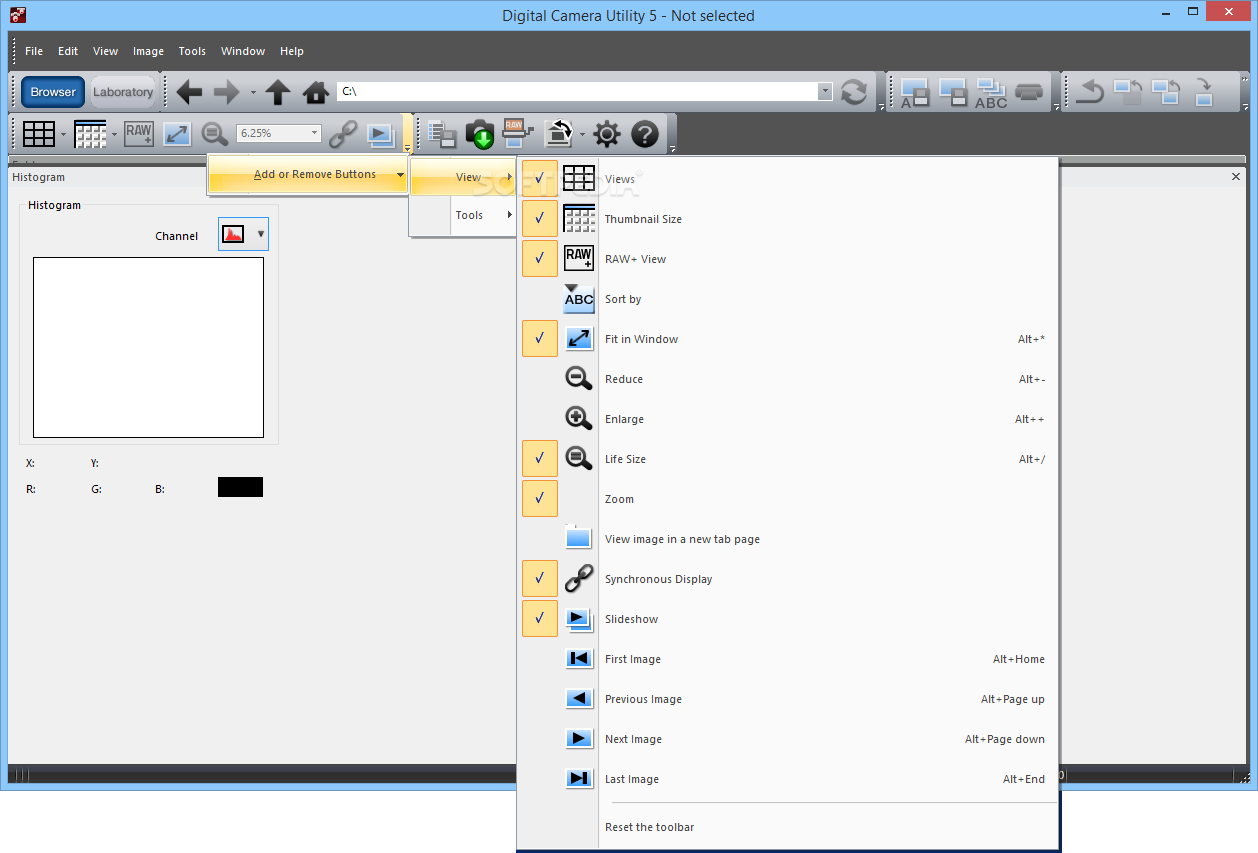The image size is (1258, 853).
Task: Click rotate-and-save folder toolbar icon
Action: tap(558, 133)
